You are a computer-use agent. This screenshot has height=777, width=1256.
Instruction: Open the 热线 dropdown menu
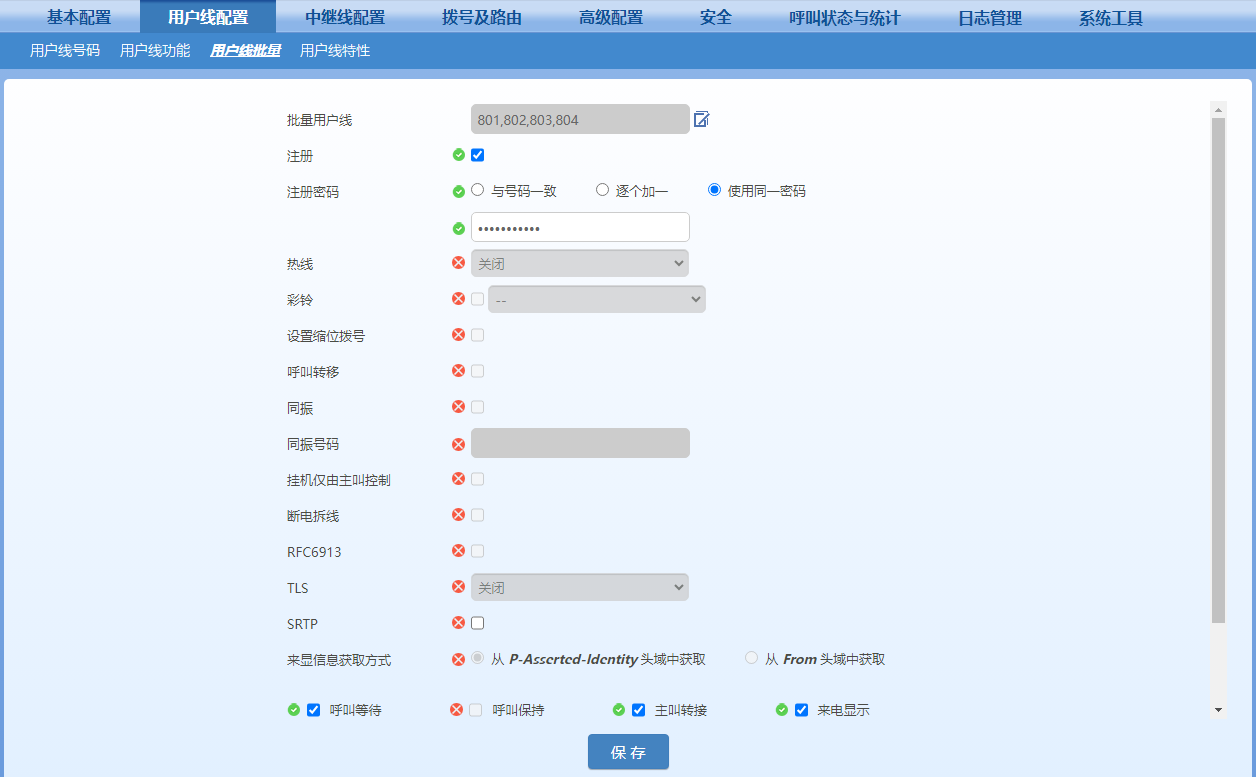tap(580, 263)
